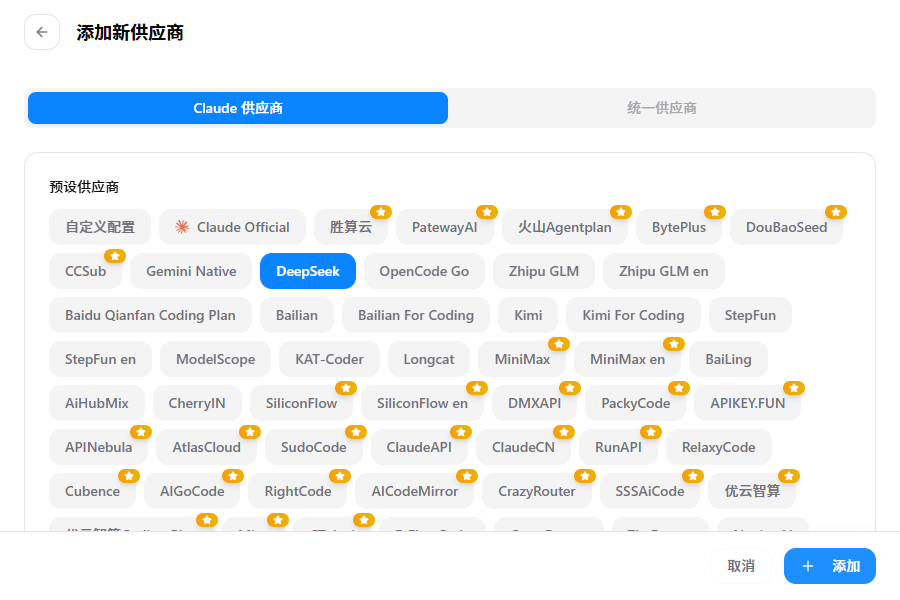Select MiniMax provider

click(522, 359)
